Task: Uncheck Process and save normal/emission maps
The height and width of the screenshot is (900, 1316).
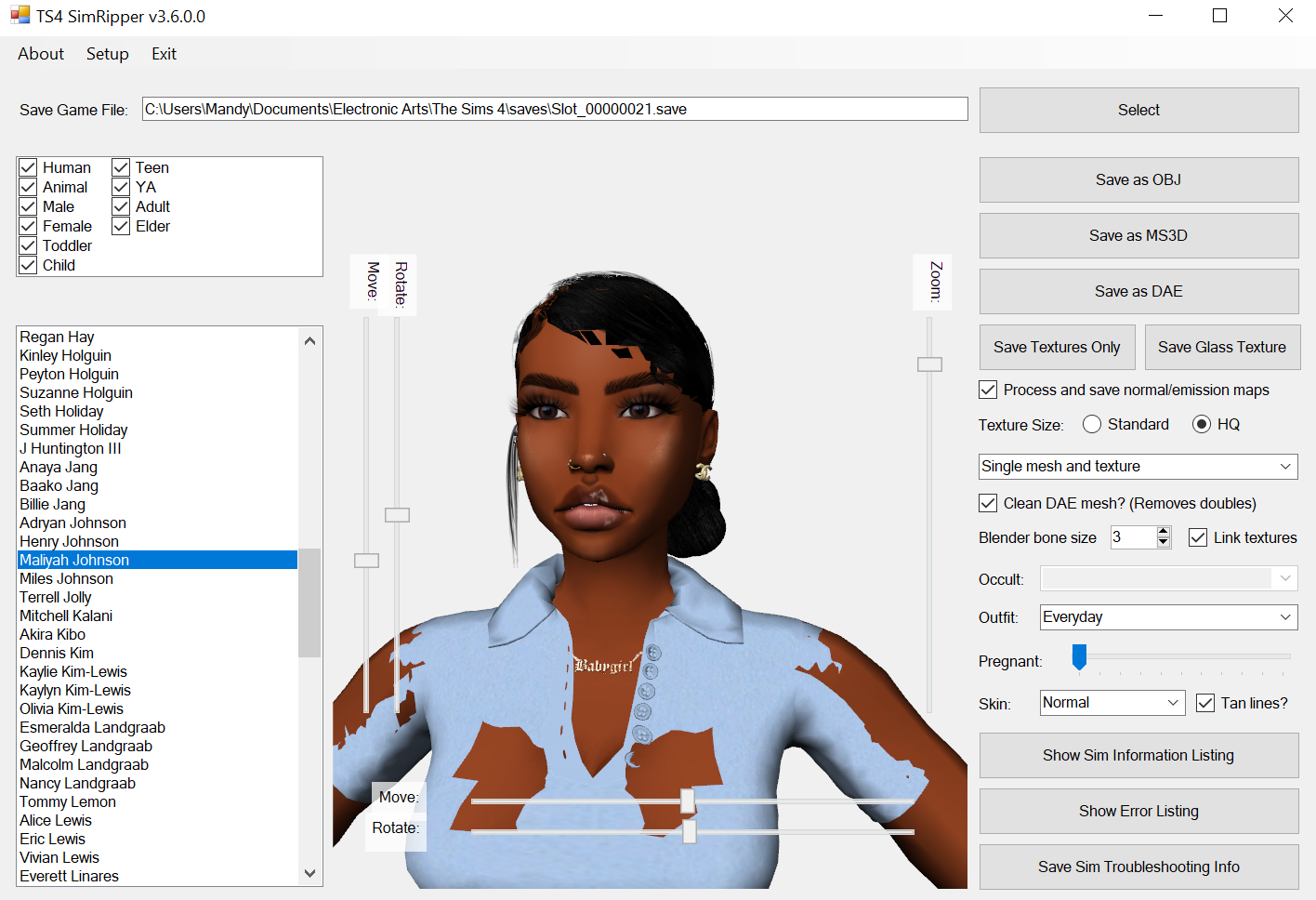Action: click(x=988, y=390)
